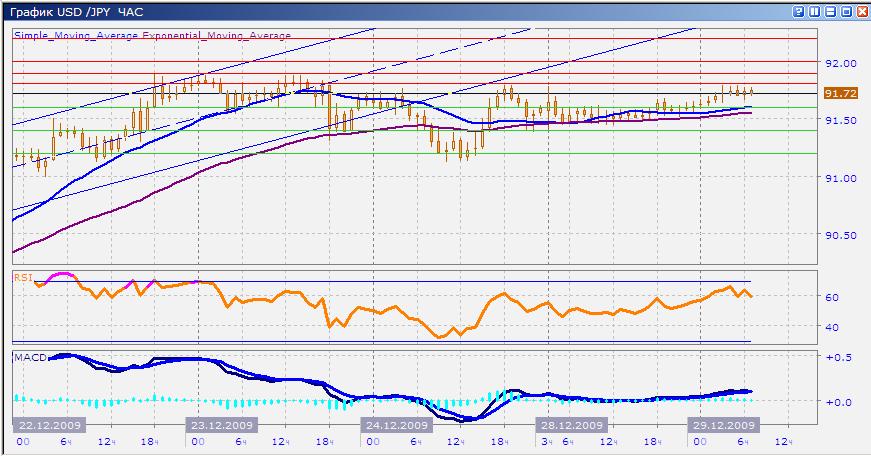The height and width of the screenshot is (456, 871).
Task: Click the 22.12.2009 date marker
Action: [46, 424]
